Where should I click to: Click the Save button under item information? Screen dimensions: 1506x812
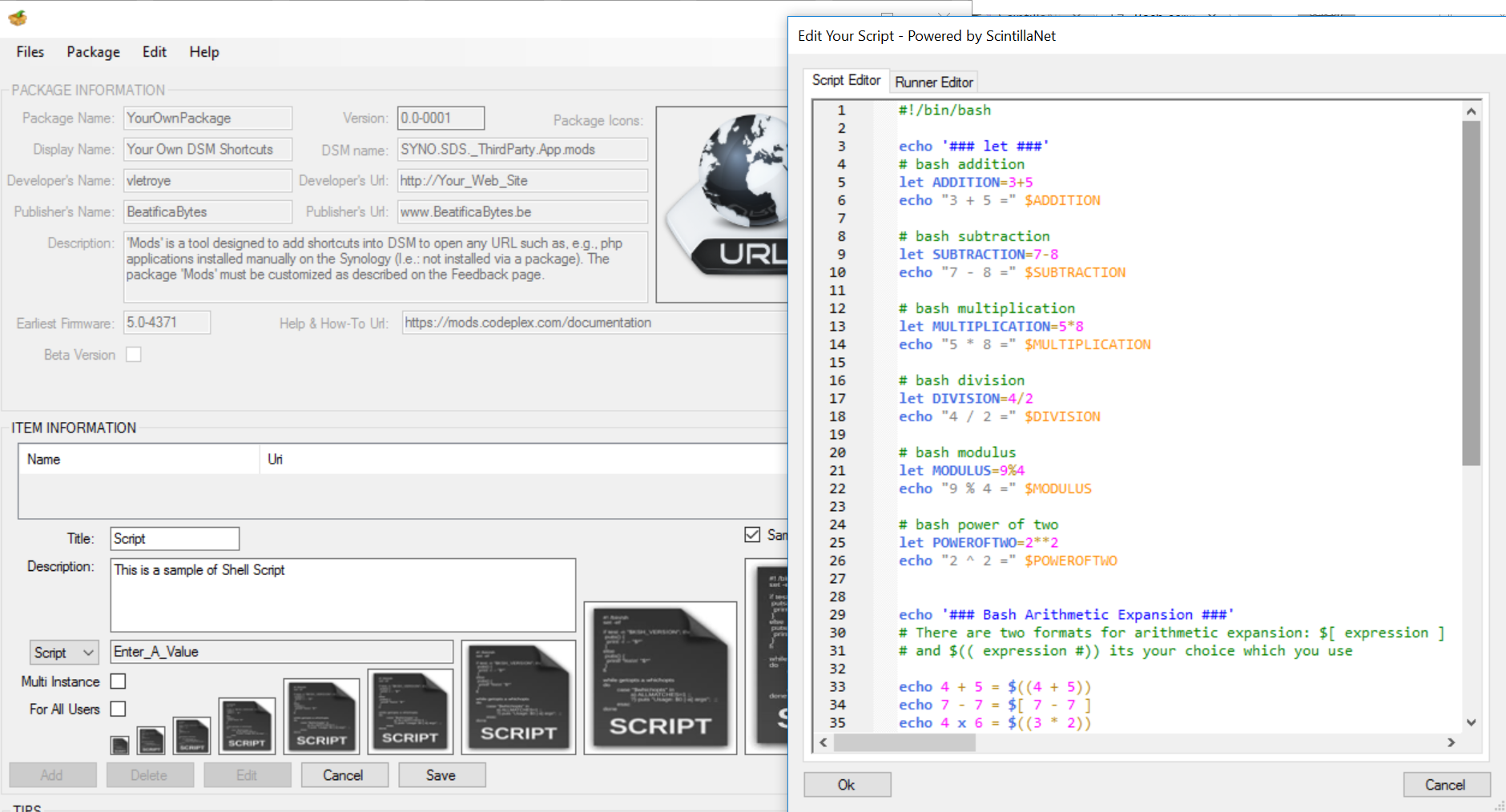click(441, 775)
